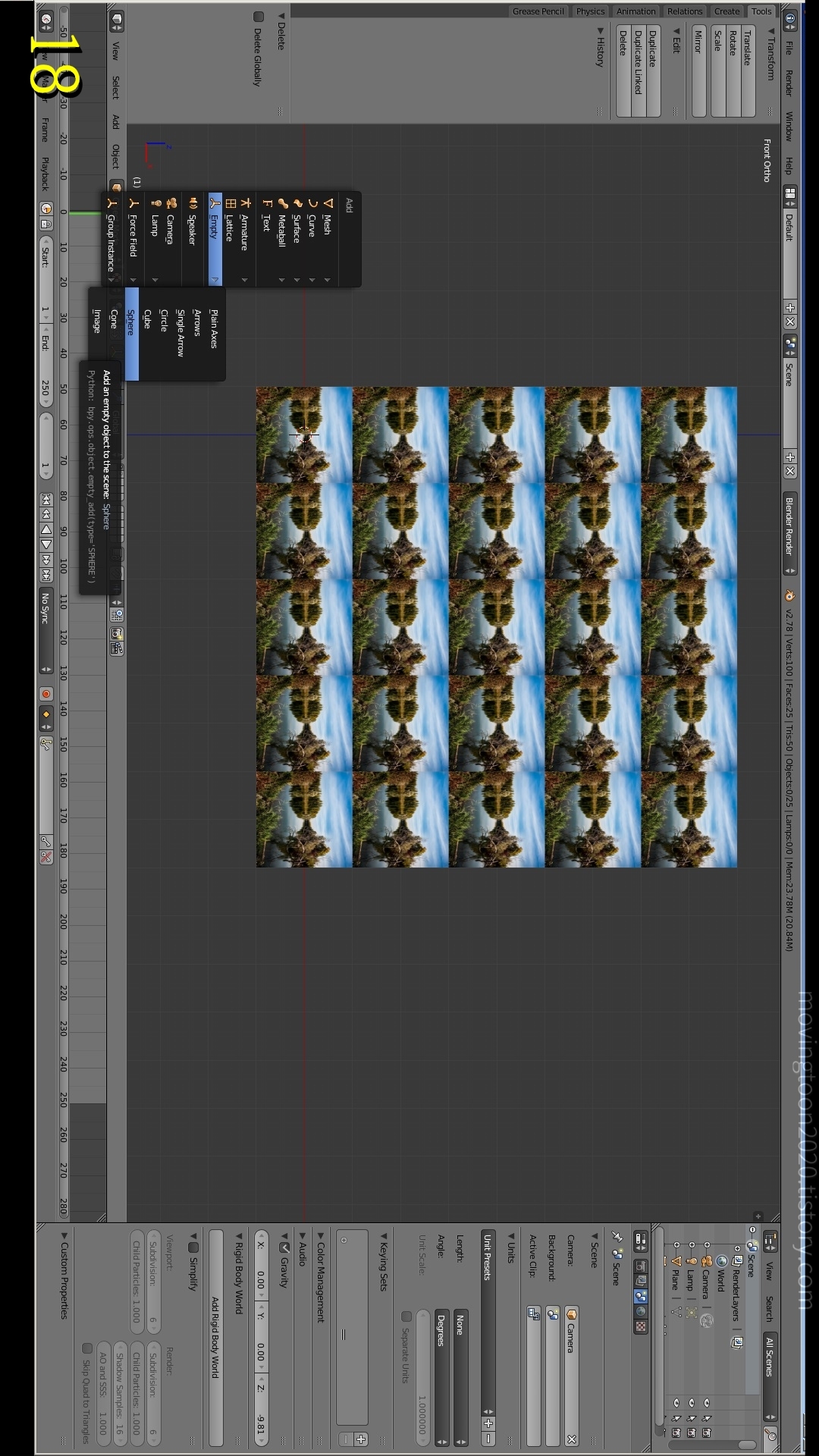Click the Lattice icon in Add menu
Screen dimensions: 819x1456
click(231, 203)
